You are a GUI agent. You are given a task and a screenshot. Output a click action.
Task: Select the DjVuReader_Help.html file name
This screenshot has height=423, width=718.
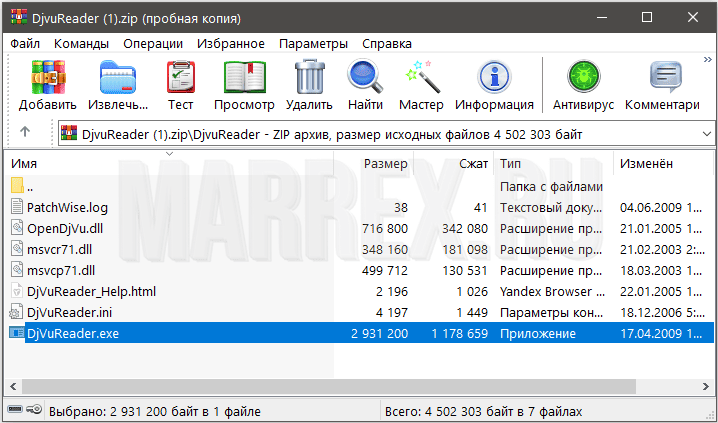coord(92,292)
